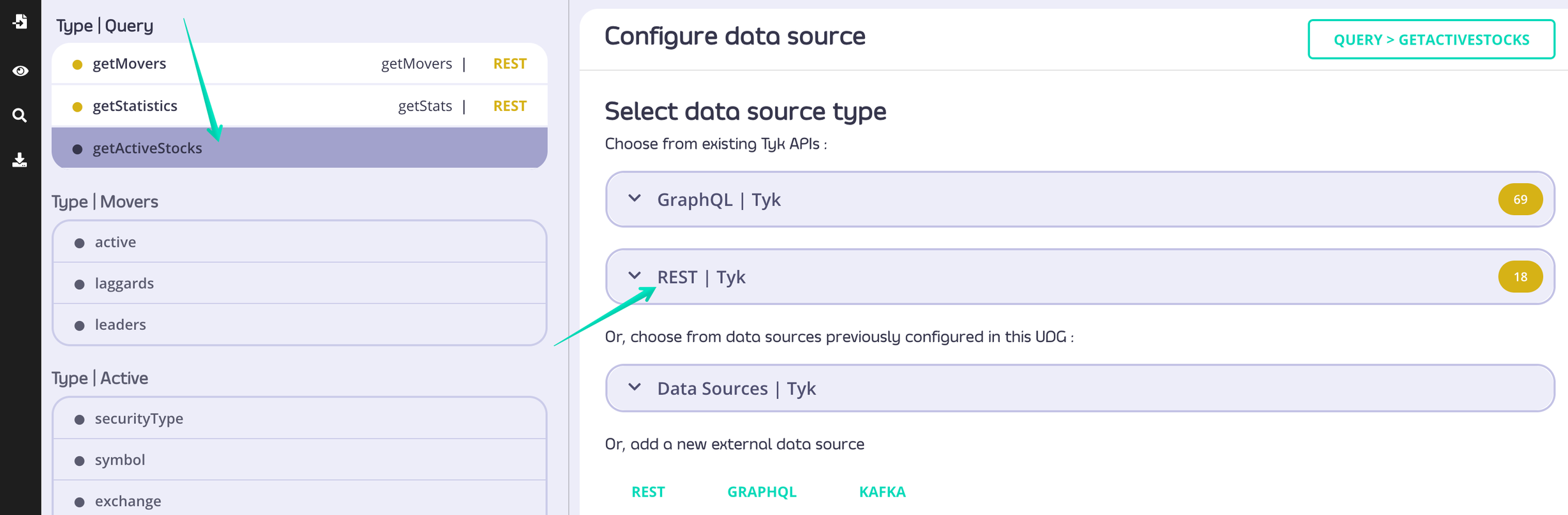This screenshot has width=1568, height=515.
Task: Expand the Data Sources | Tyk chevron
Action: 634,387
